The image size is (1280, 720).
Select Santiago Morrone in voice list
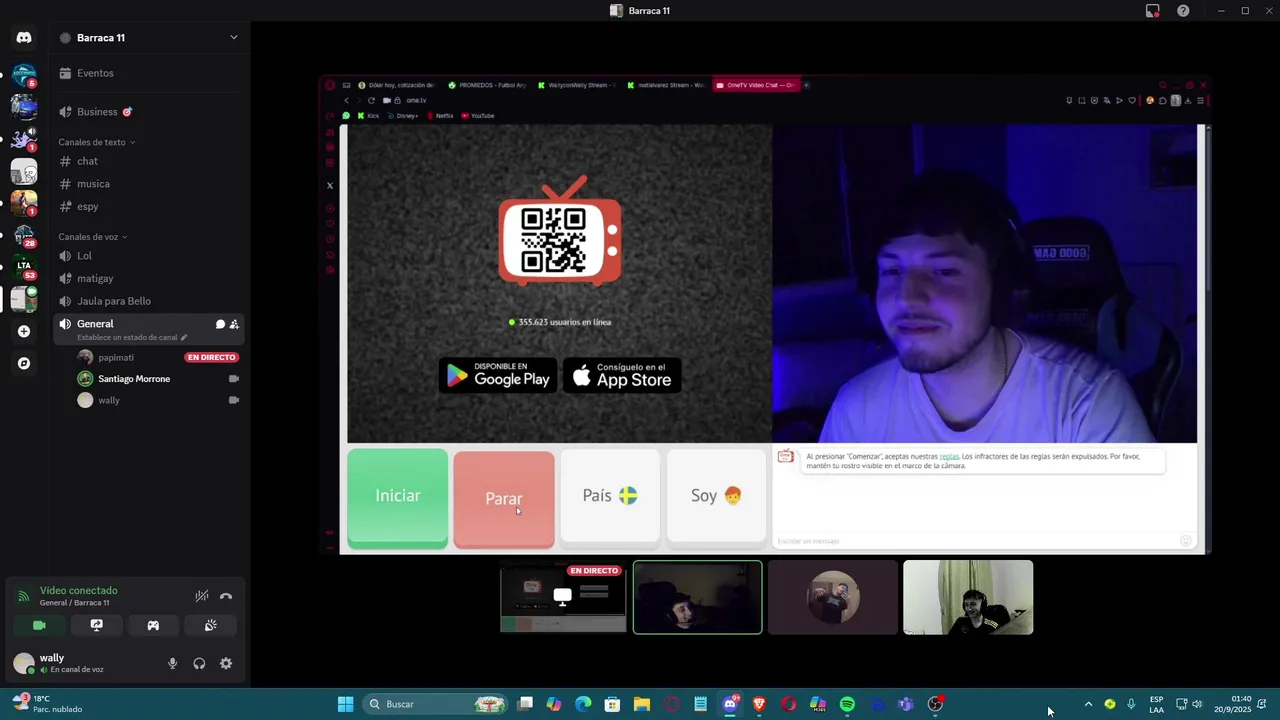pos(158,379)
